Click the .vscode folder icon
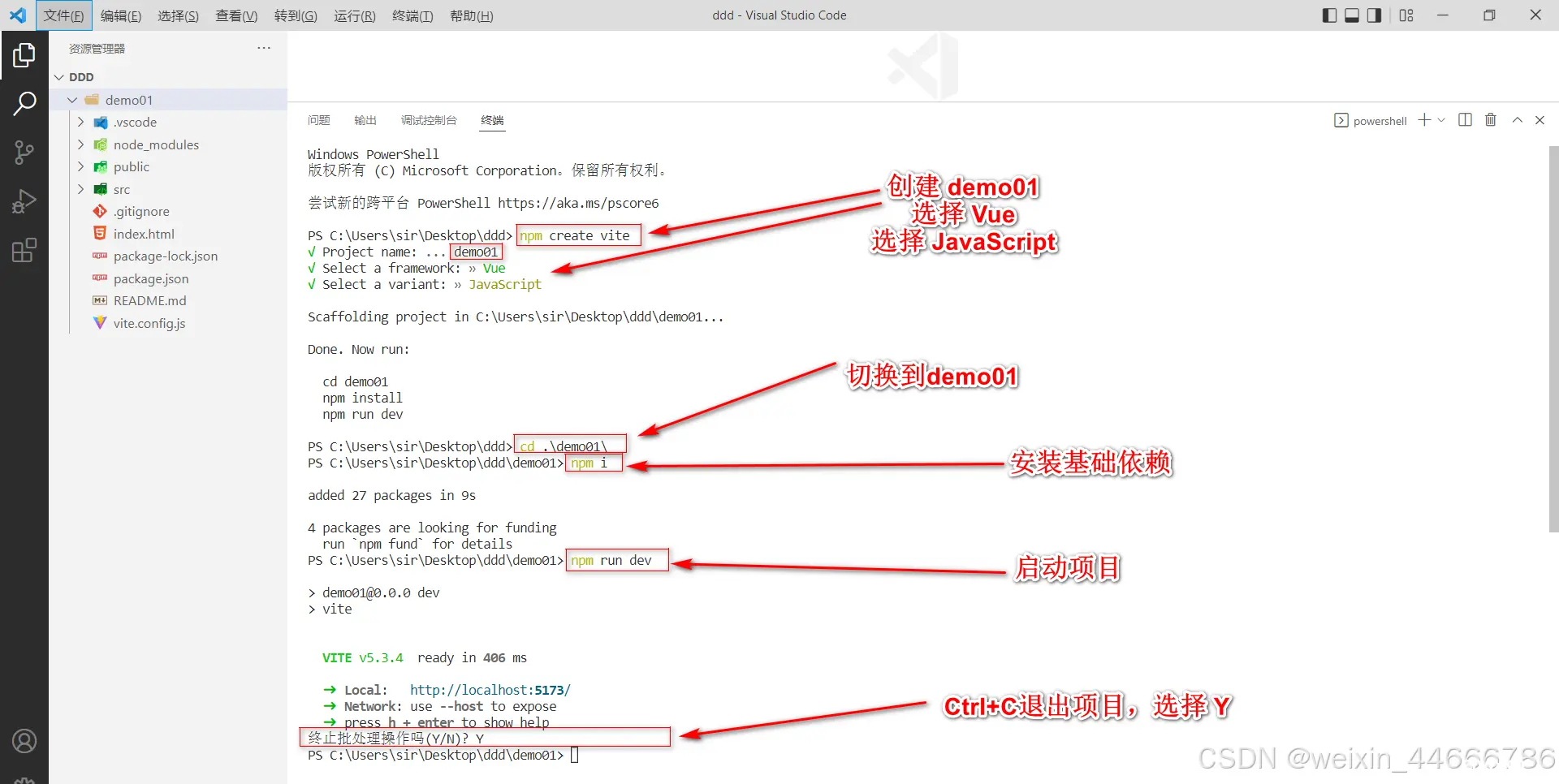Viewport: 1559px width, 784px height. point(100,122)
